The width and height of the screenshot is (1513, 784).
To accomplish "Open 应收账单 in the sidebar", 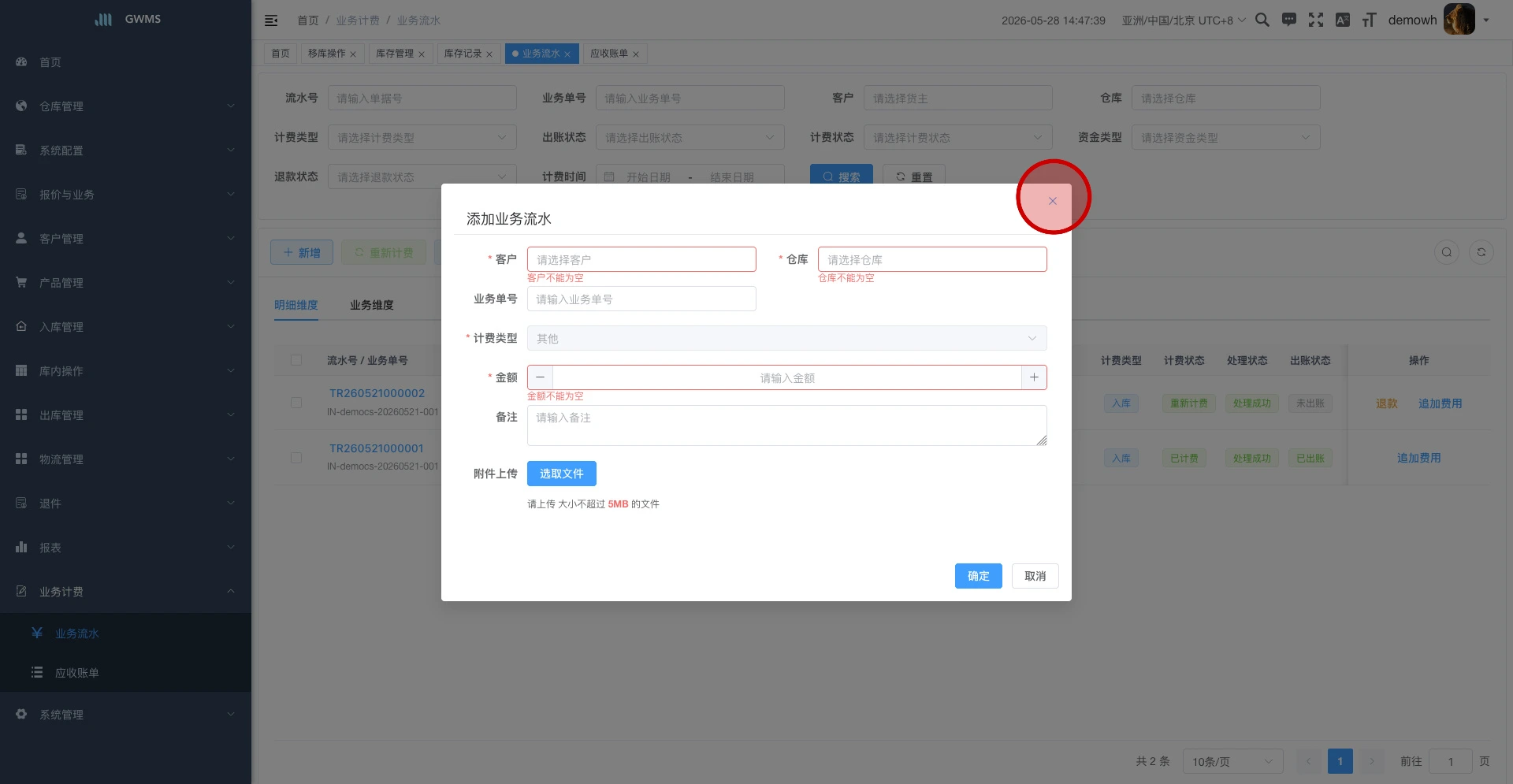I will (126, 673).
